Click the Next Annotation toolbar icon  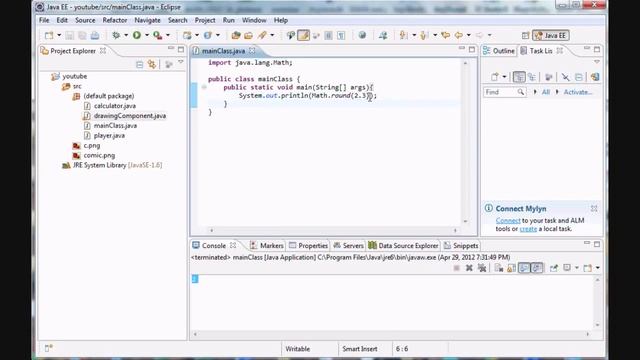404,36
